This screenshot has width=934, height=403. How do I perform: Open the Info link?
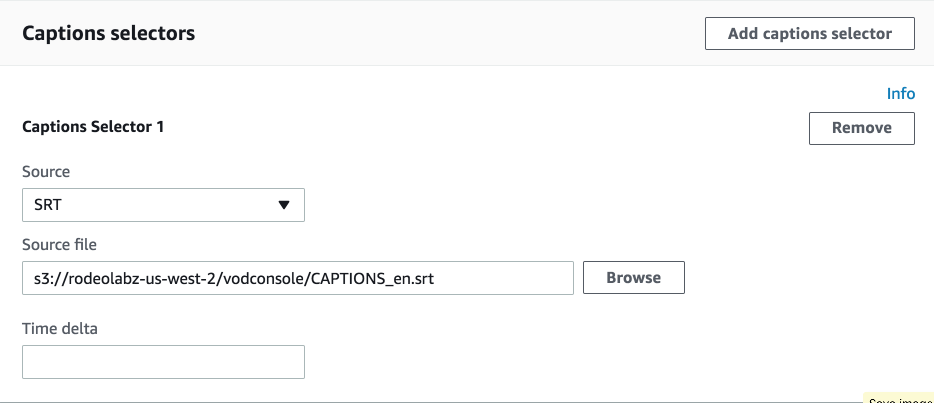pyautogui.click(x=901, y=94)
